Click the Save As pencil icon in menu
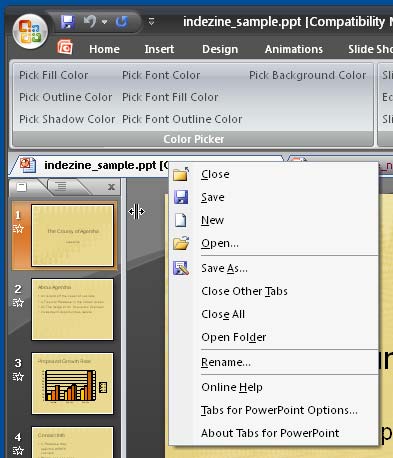This screenshot has height=458, width=393. (x=181, y=268)
